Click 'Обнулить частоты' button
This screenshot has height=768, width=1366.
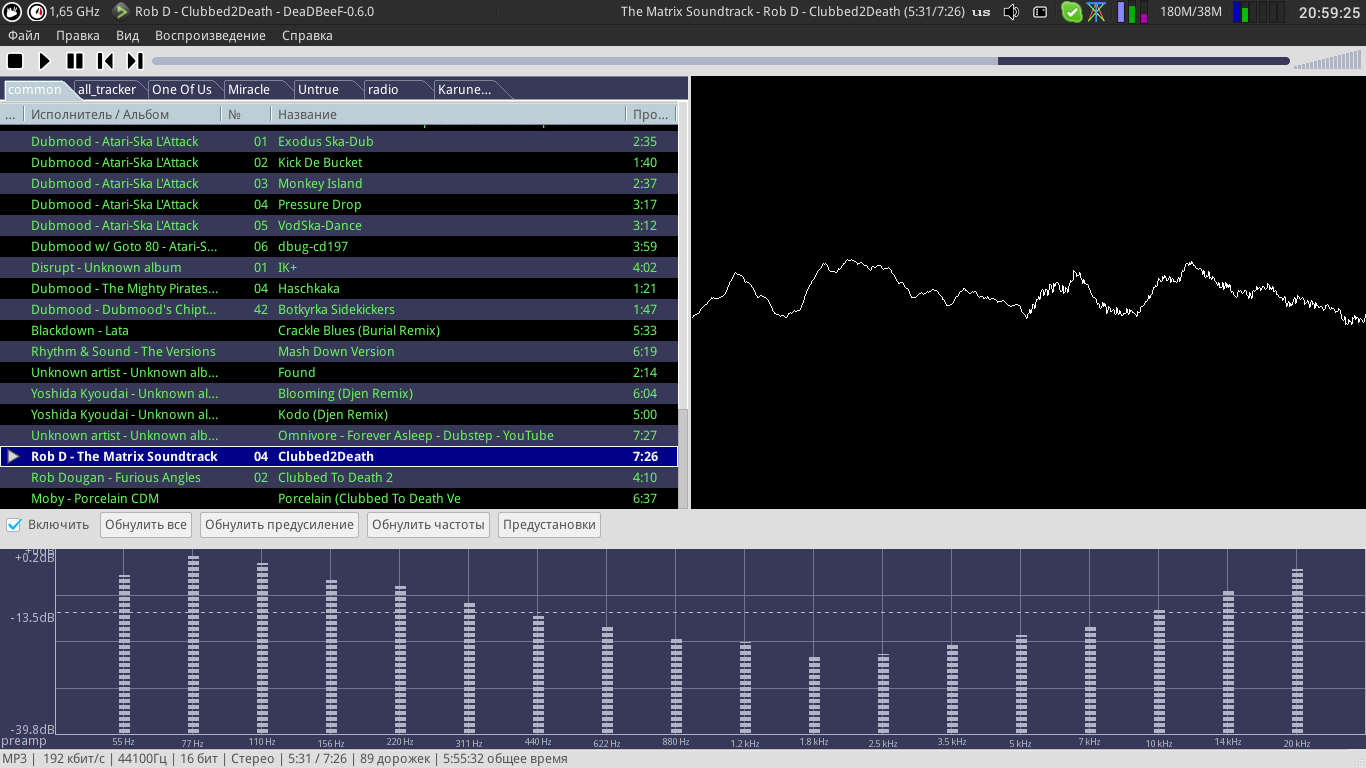pyautogui.click(x=428, y=525)
